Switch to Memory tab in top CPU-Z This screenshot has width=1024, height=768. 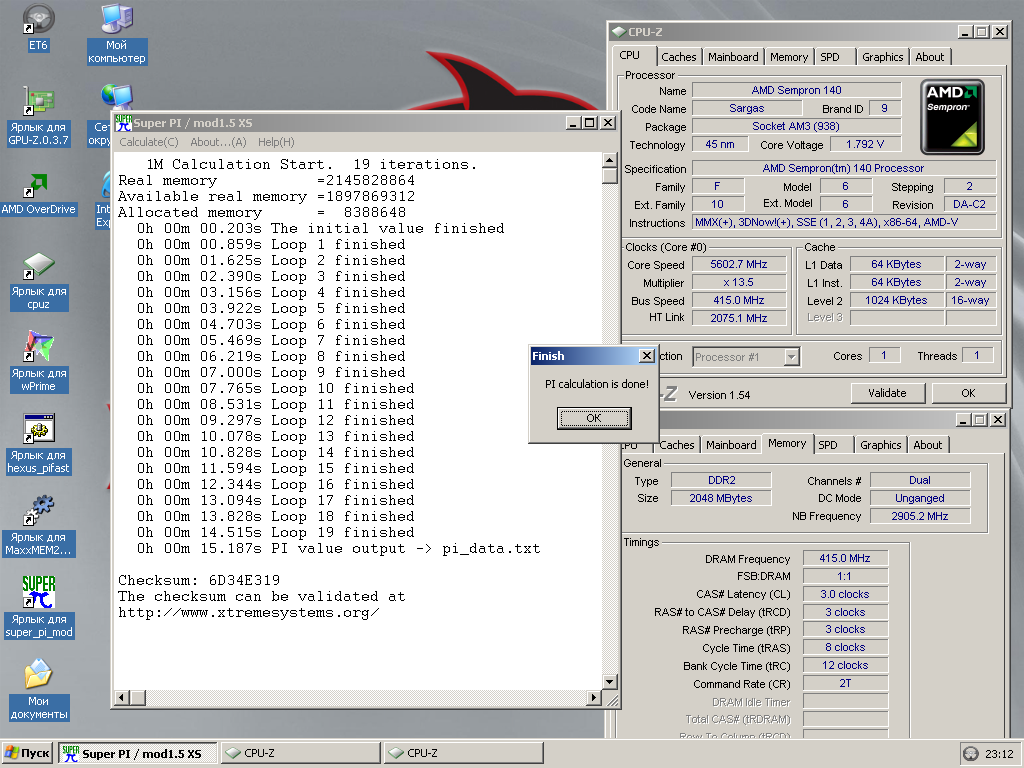[x=789, y=57]
